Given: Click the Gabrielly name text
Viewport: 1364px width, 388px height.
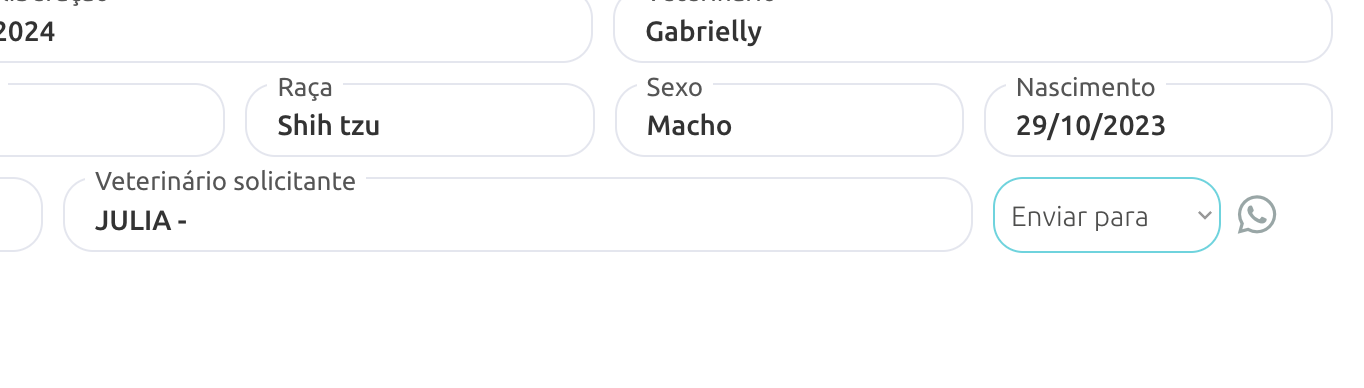Looking at the screenshot, I should tap(704, 32).
